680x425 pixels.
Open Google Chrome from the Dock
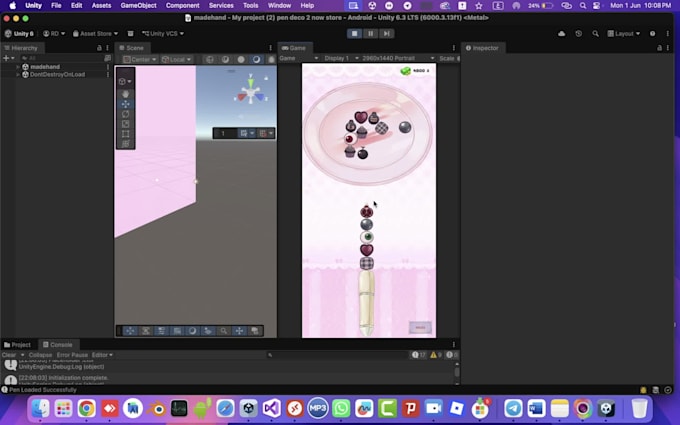(x=87, y=409)
